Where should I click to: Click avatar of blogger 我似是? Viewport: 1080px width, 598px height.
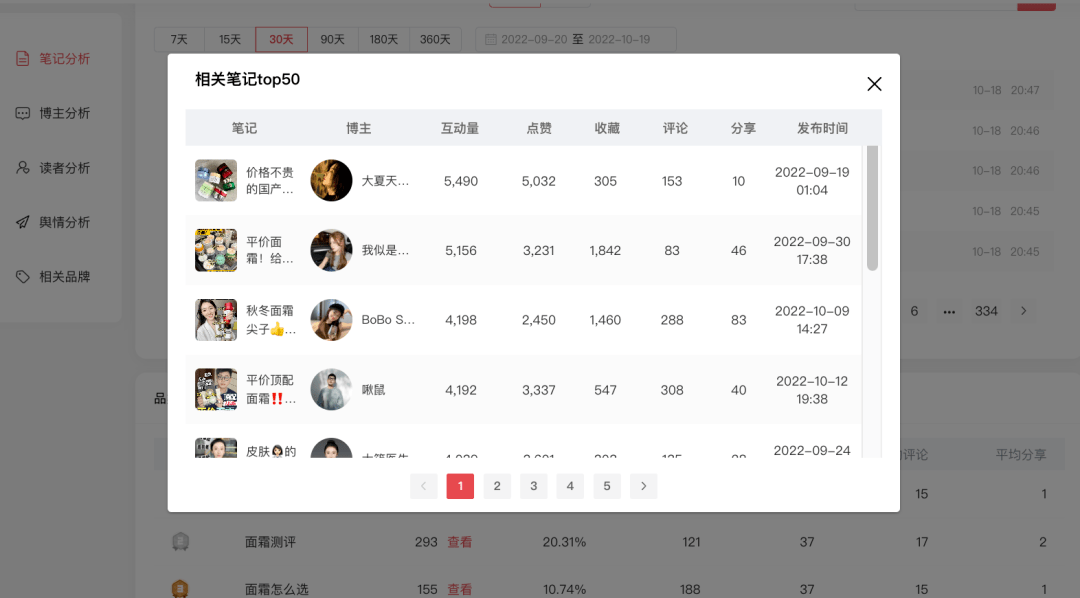(x=331, y=250)
